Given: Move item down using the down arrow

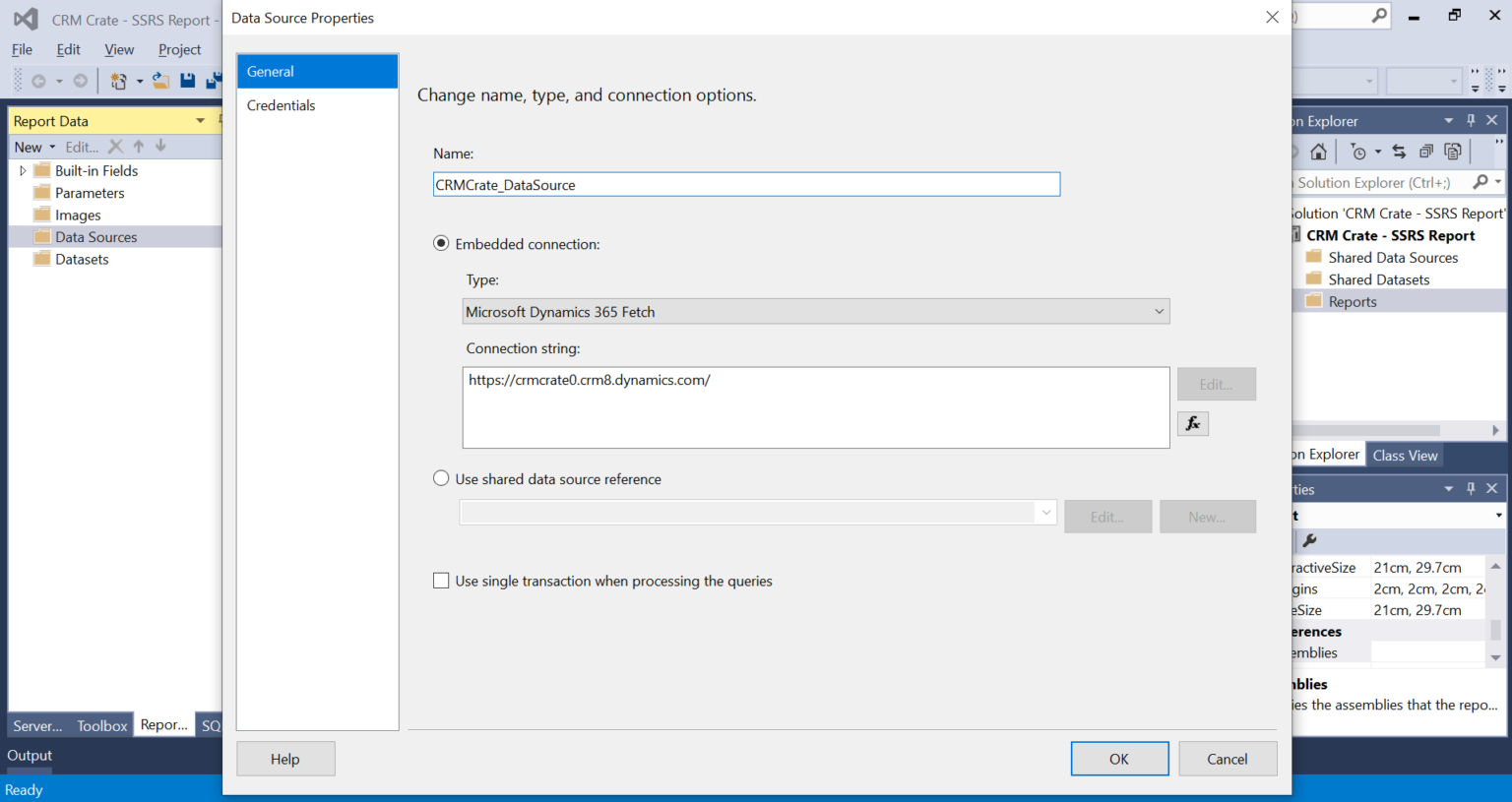Looking at the screenshot, I should tap(159, 147).
